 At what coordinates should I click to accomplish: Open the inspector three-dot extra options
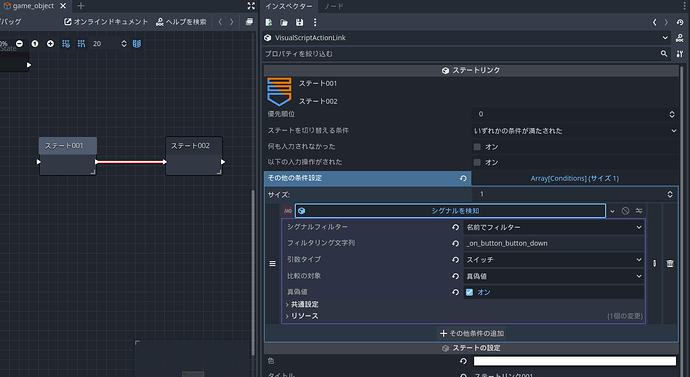(x=315, y=22)
